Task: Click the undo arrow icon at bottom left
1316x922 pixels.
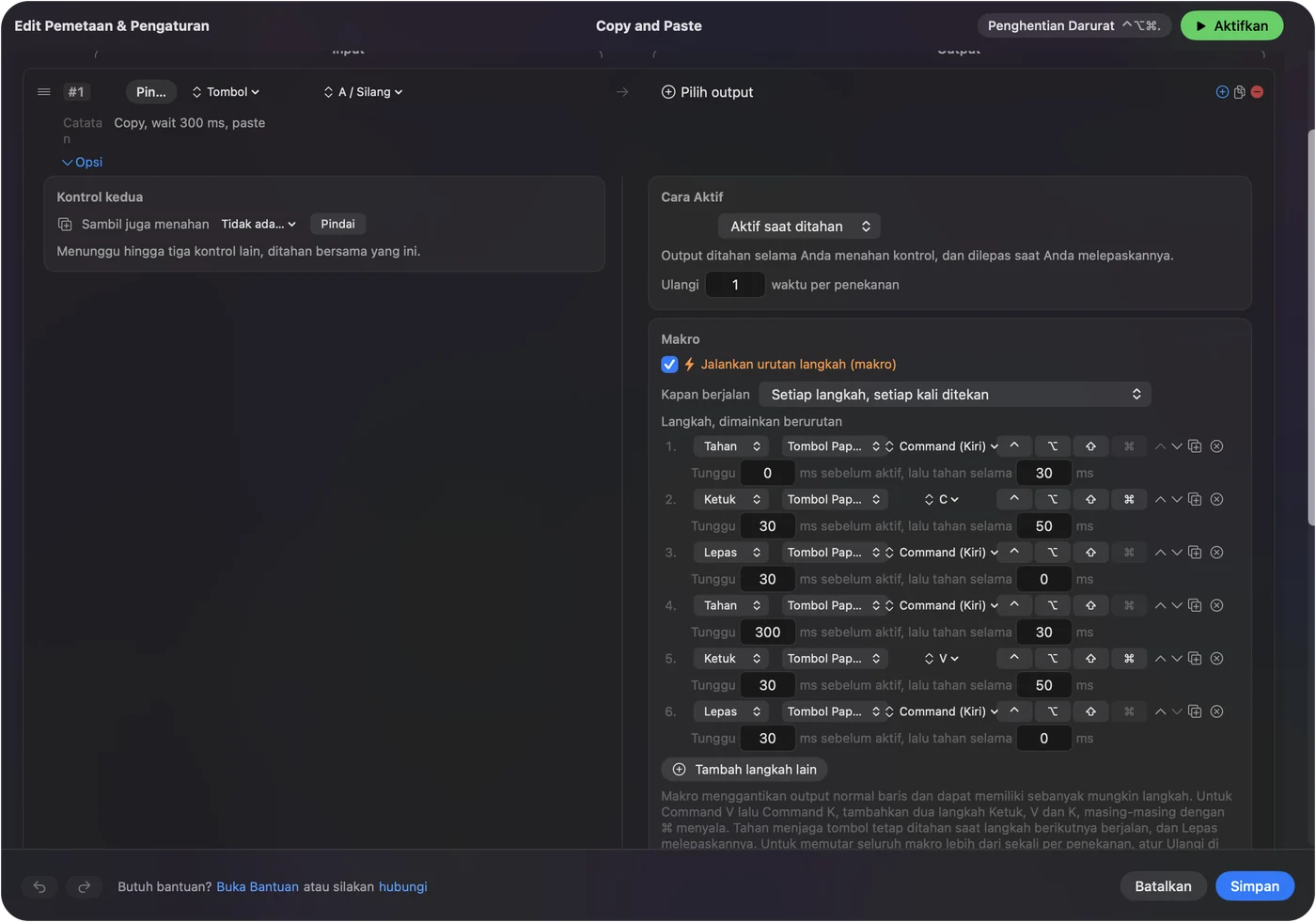Action: coord(39,886)
